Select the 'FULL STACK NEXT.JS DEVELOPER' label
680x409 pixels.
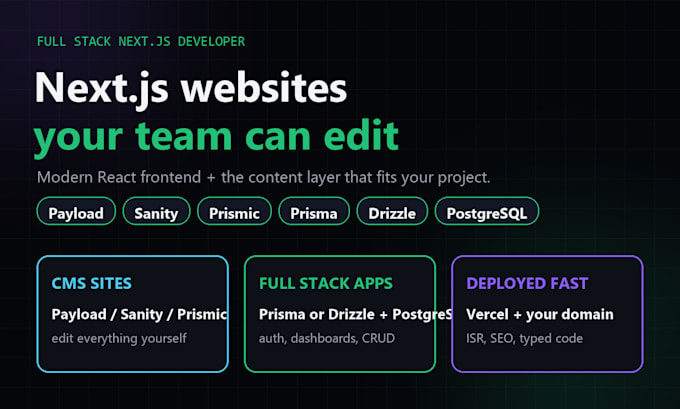click(141, 42)
